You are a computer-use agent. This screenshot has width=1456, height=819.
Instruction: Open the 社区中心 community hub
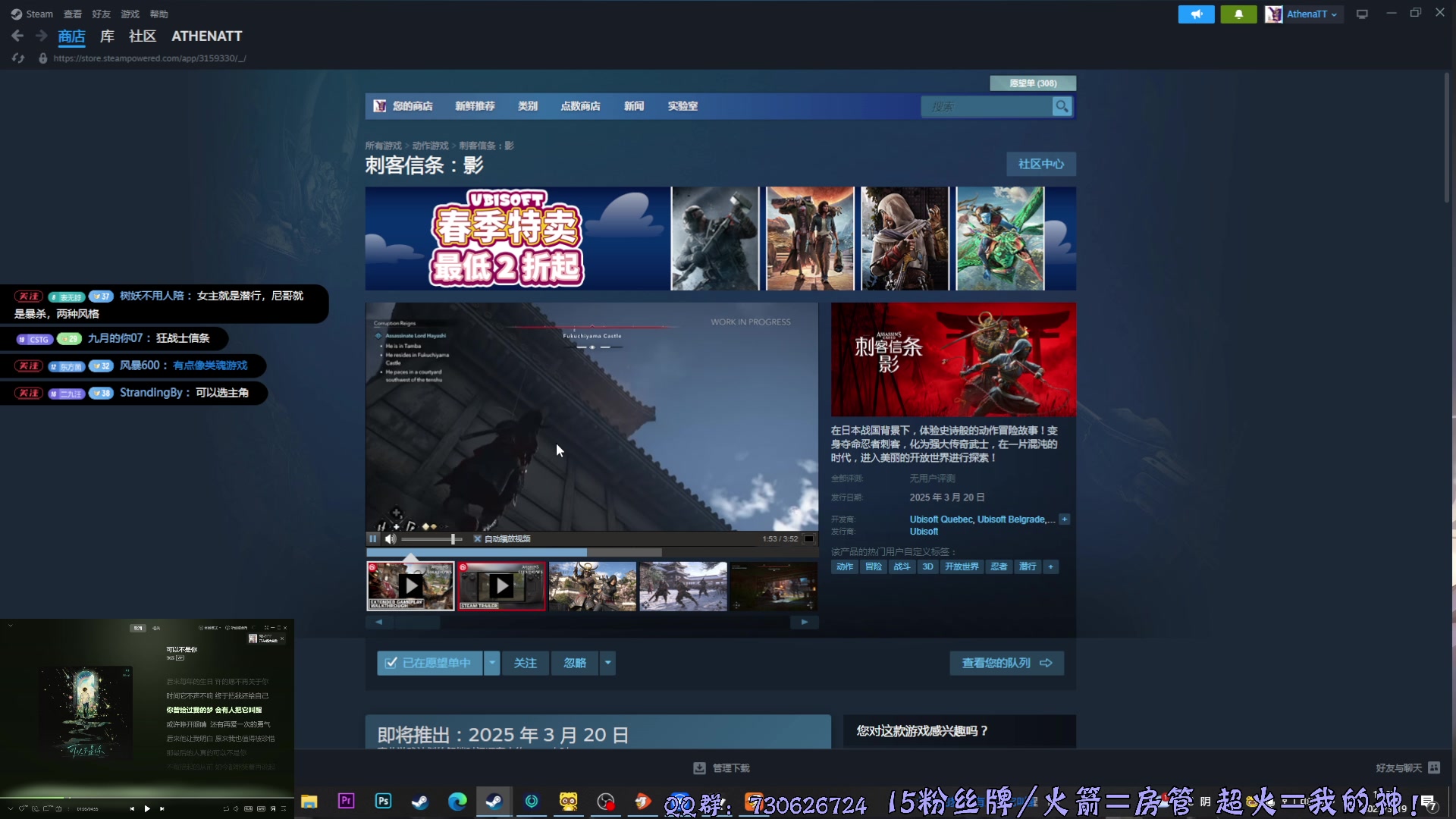(x=1041, y=164)
